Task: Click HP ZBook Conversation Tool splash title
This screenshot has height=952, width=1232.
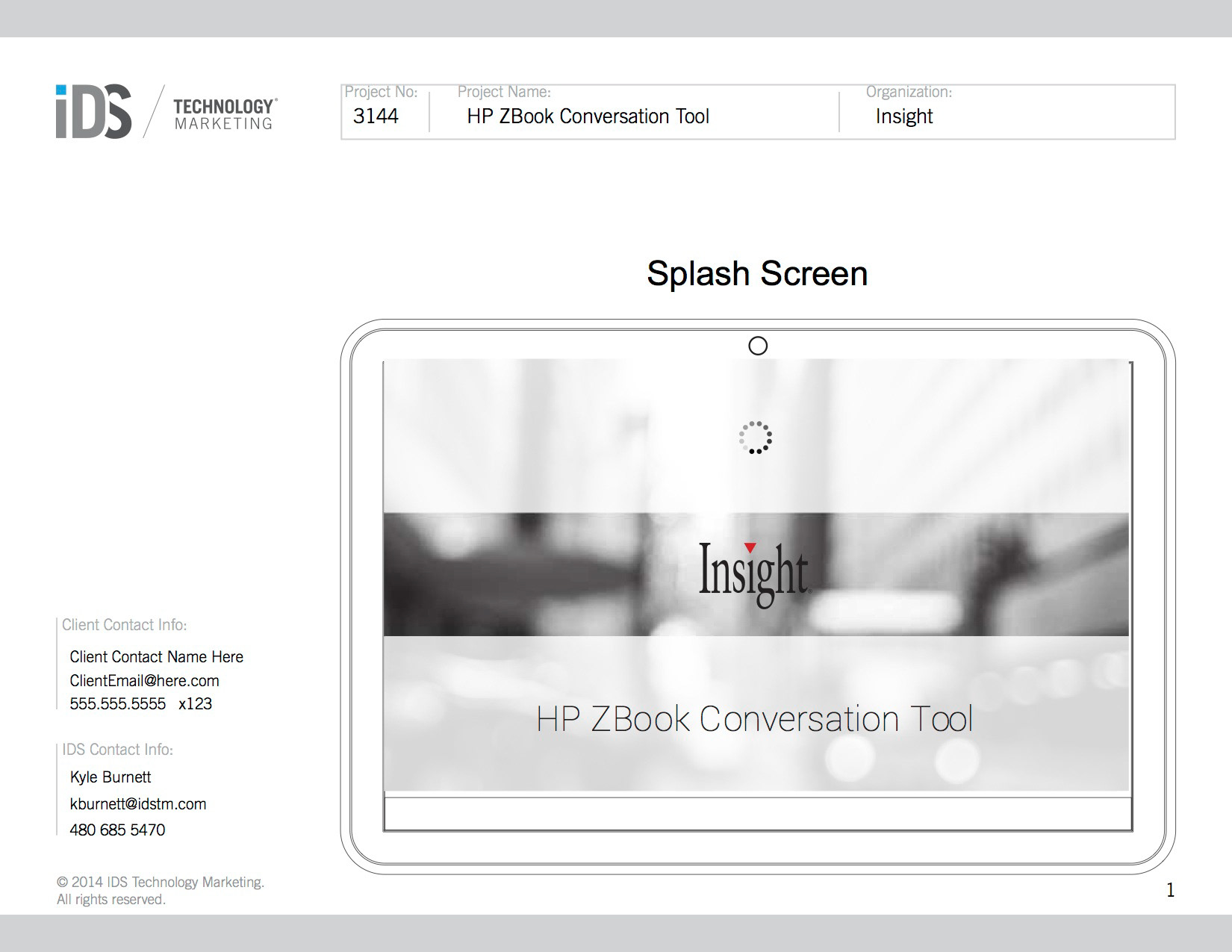Action: pyautogui.click(x=755, y=719)
